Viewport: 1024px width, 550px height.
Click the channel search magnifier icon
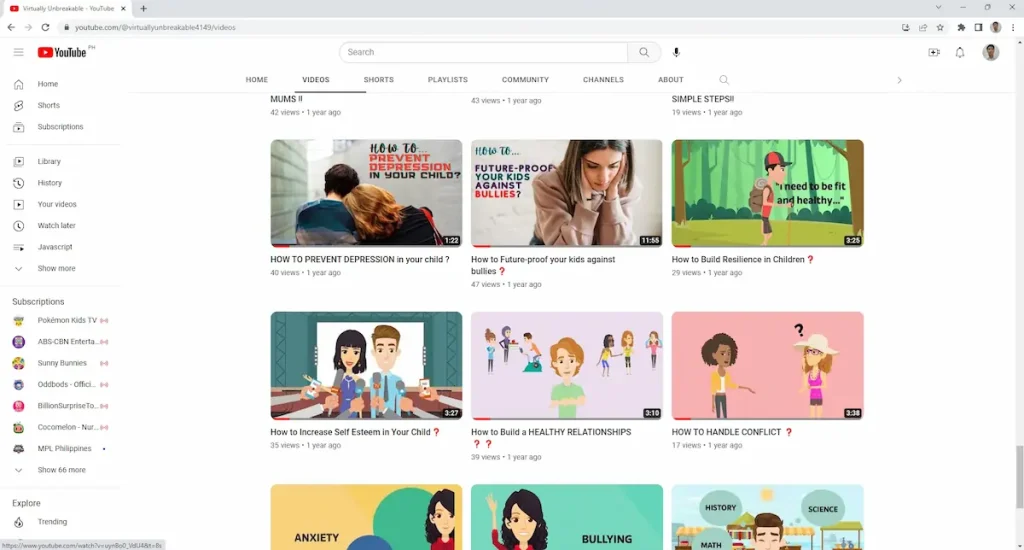tap(724, 80)
